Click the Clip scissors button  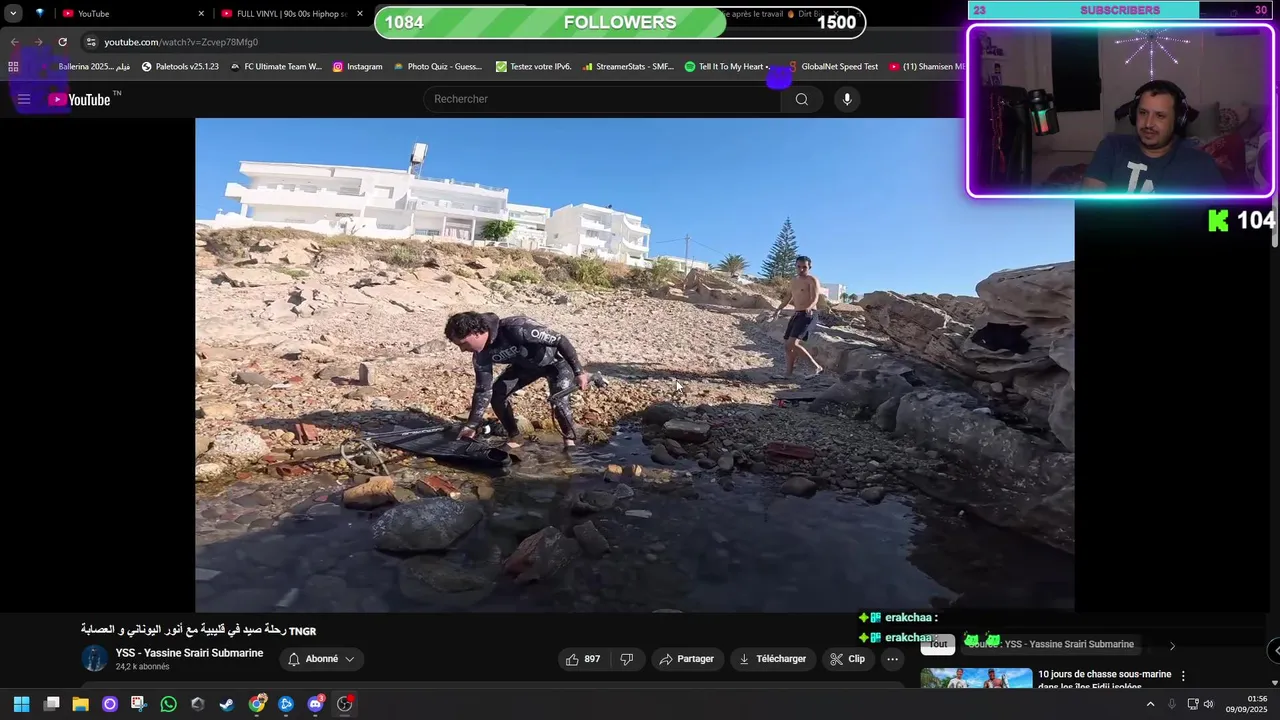[847, 659]
